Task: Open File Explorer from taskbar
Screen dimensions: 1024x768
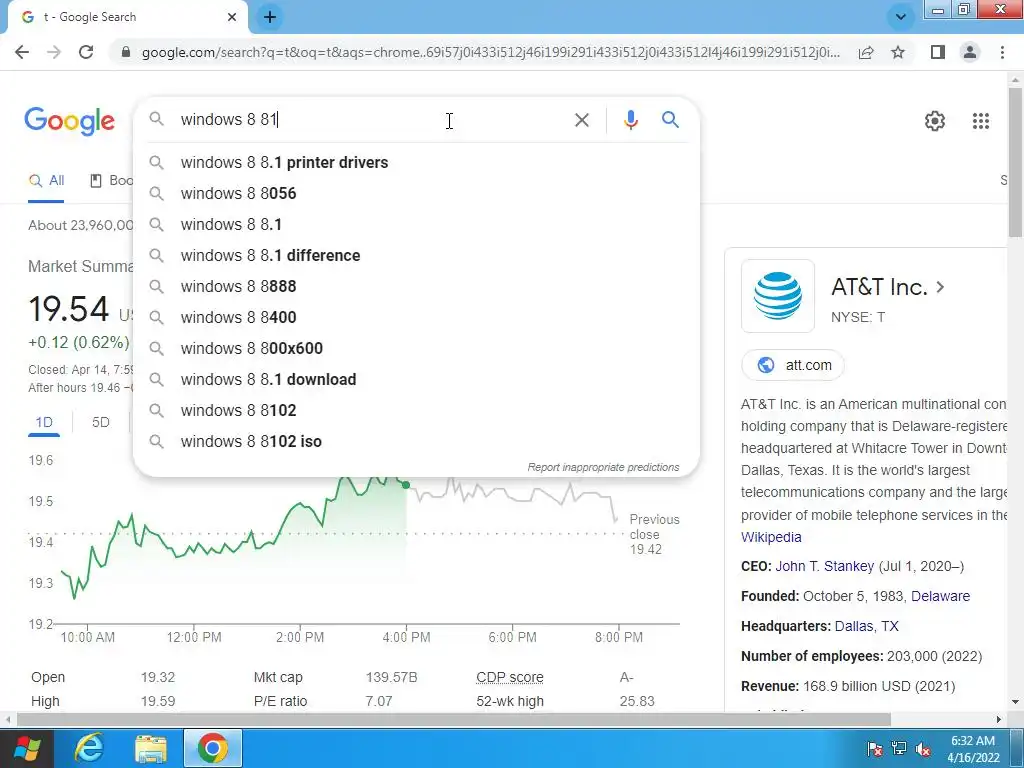Action: 151,748
